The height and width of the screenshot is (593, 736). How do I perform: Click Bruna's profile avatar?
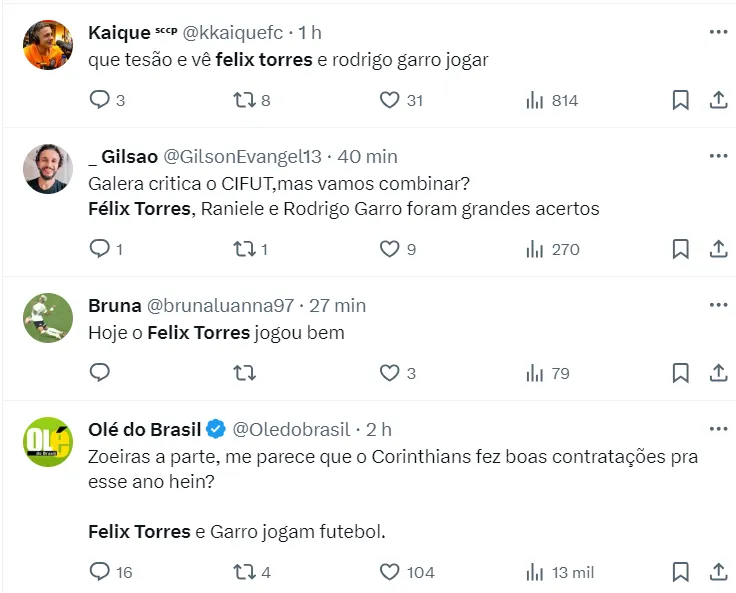[47, 318]
